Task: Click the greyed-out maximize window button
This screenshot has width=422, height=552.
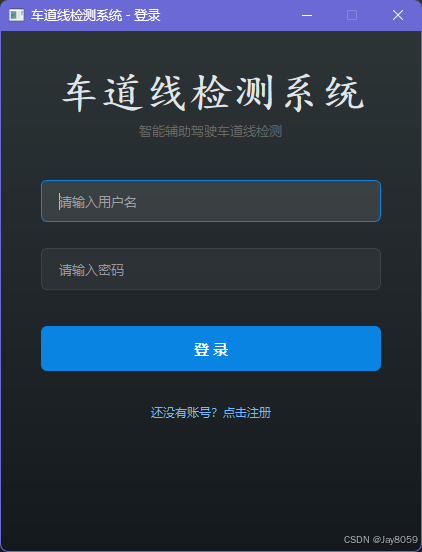Action: pos(352,15)
